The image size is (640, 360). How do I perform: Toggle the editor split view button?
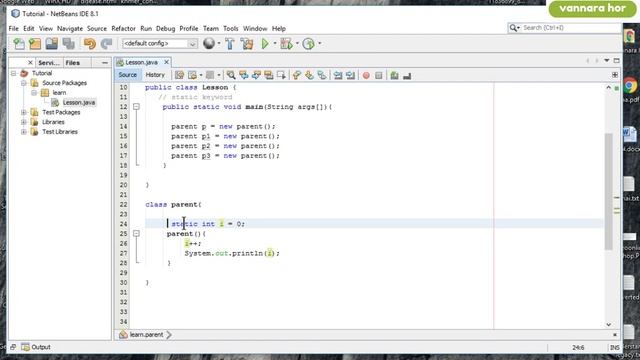615,75
